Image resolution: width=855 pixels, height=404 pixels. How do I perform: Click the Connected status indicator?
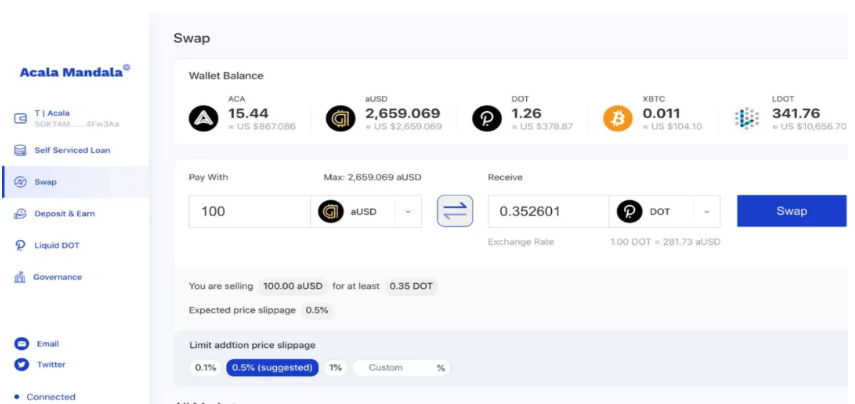[45, 397]
